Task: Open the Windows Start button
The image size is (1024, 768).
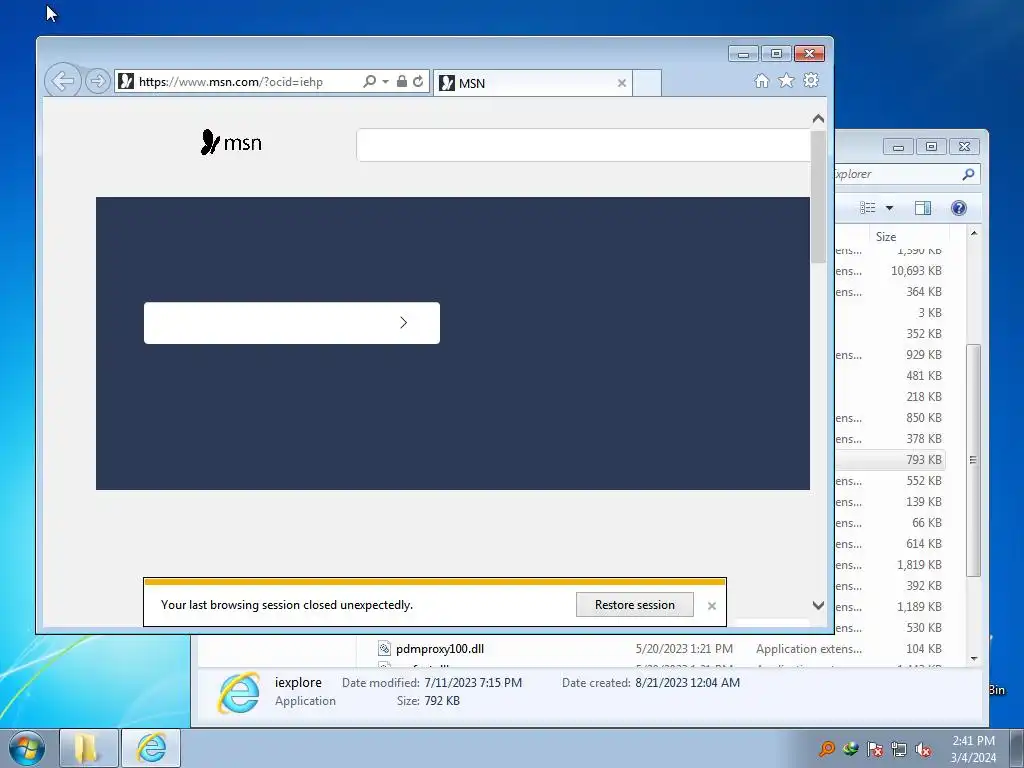Action: click(27, 748)
